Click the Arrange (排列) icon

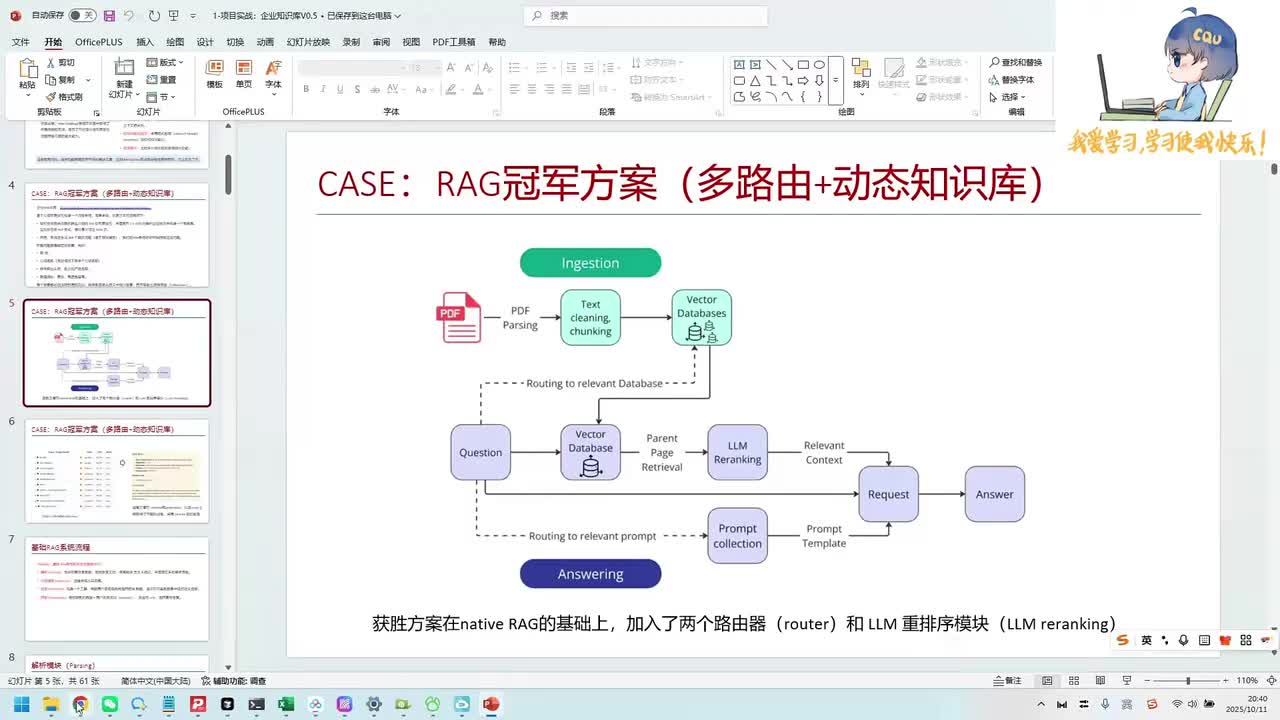click(x=861, y=68)
